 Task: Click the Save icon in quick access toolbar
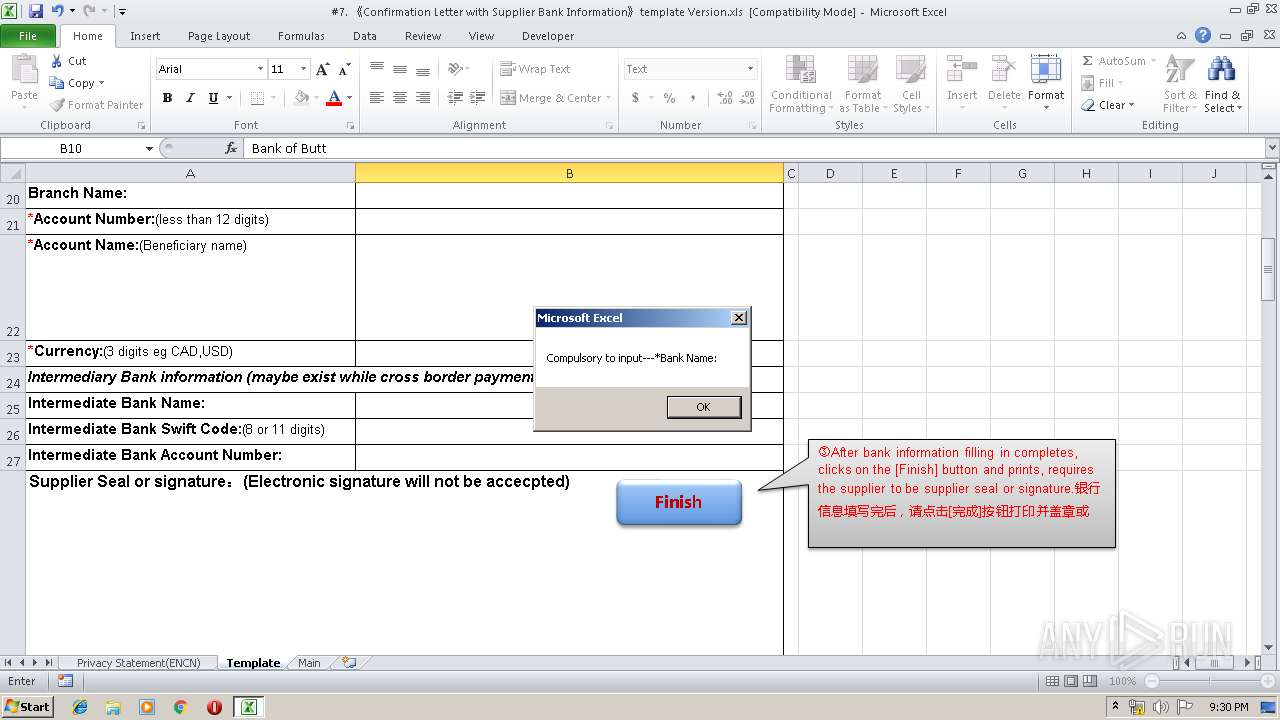pos(36,11)
